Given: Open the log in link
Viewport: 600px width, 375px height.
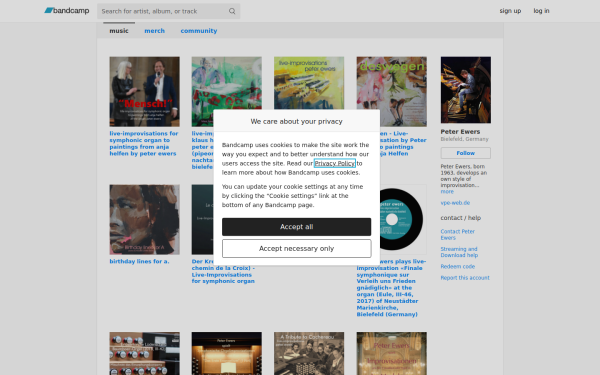Looking at the screenshot, I should (541, 11).
